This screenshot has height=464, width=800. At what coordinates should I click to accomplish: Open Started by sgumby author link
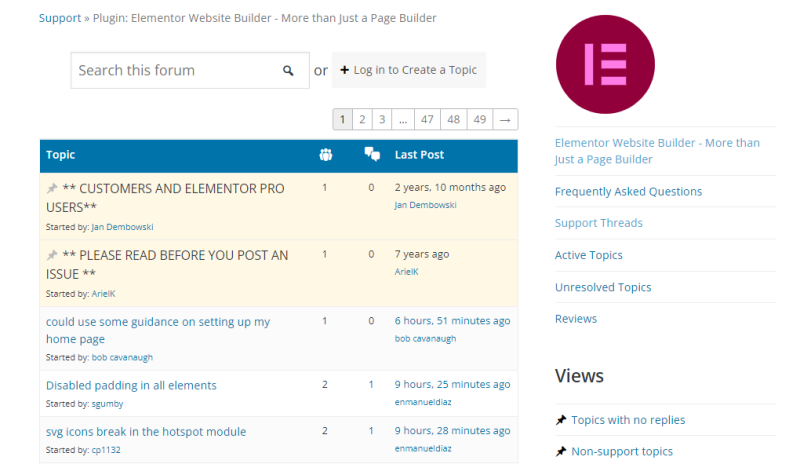point(108,404)
